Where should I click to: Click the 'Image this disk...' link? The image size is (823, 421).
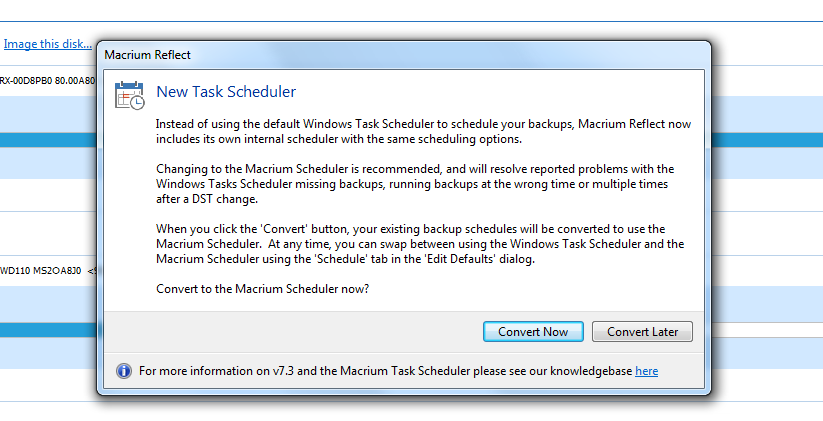[x=47, y=44]
